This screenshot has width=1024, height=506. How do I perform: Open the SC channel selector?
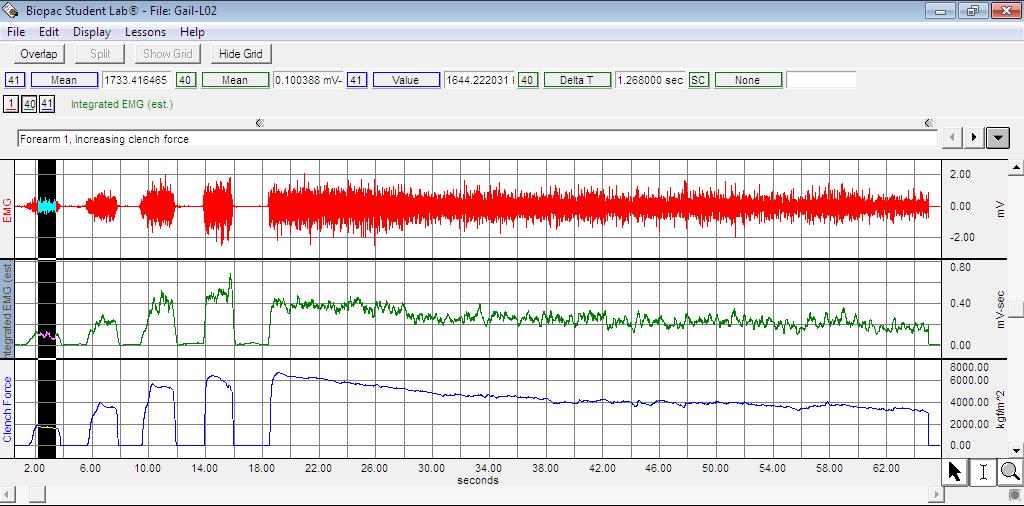698,80
